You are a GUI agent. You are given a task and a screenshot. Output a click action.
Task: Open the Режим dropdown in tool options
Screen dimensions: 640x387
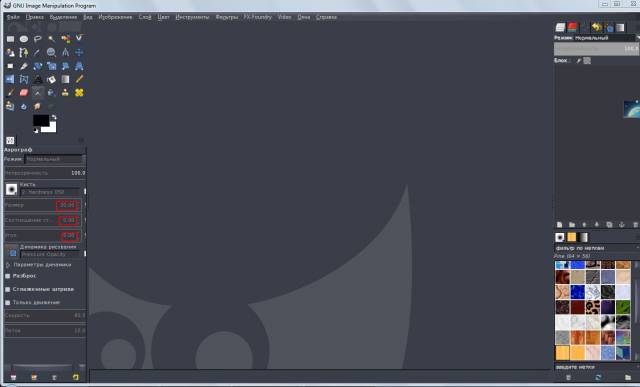[x=55, y=159]
